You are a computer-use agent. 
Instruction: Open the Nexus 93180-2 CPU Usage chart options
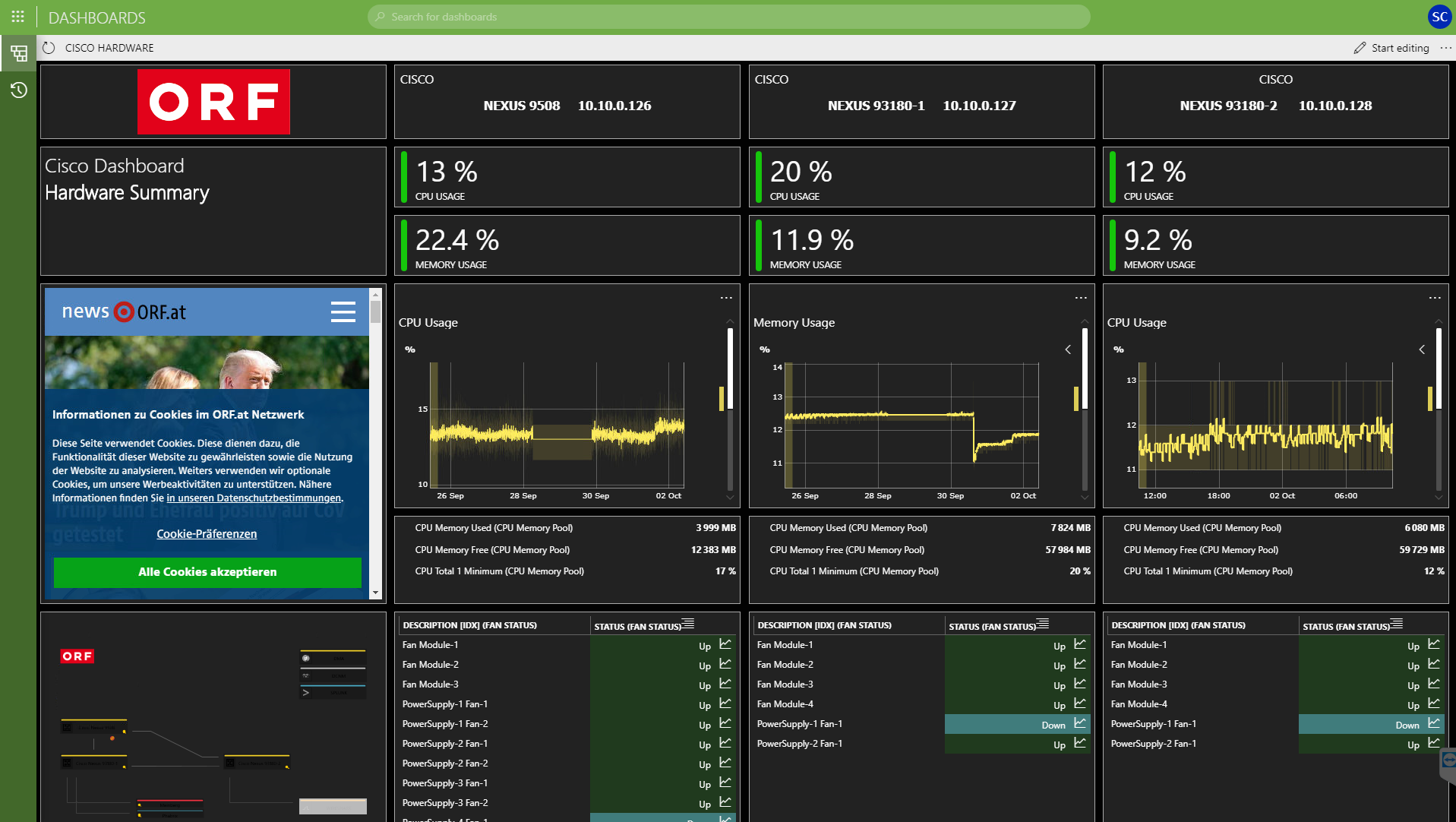coord(1435,298)
